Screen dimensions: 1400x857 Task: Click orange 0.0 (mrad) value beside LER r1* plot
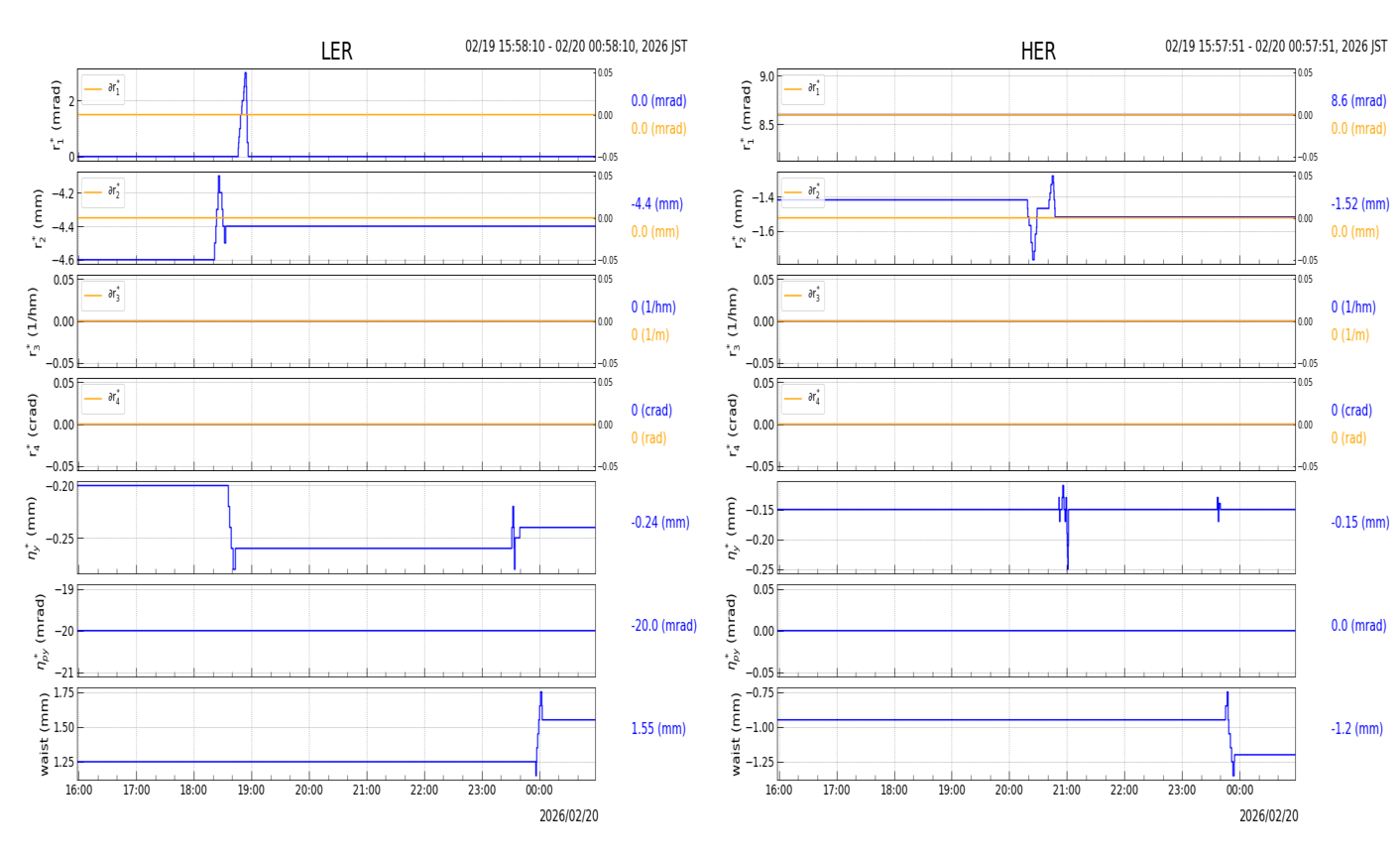tap(658, 129)
